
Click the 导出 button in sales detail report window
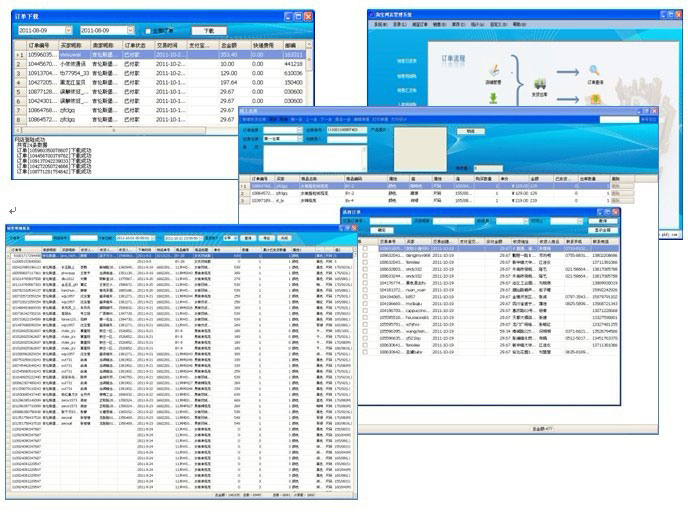(x=266, y=238)
